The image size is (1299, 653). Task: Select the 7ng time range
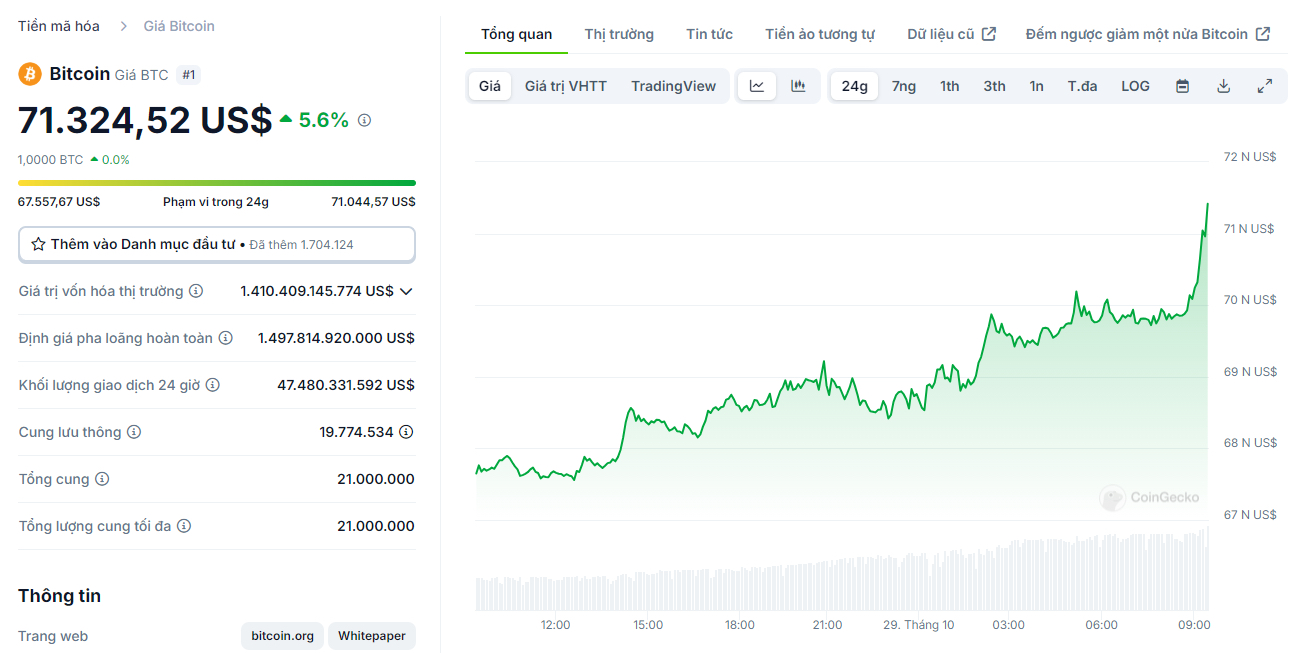click(904, 86)
